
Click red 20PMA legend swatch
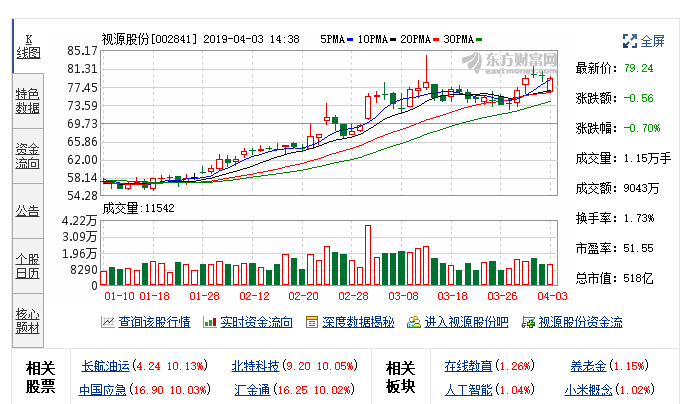[436, 40]
